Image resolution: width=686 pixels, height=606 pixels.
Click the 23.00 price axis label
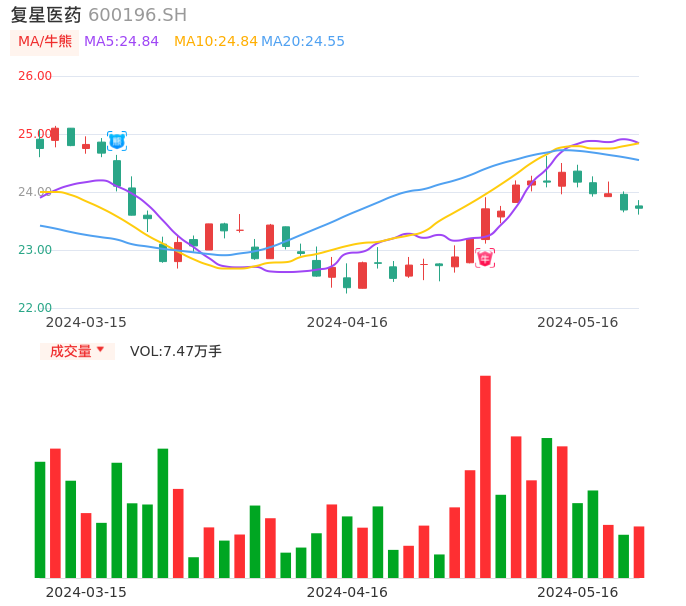pos(35,250)
